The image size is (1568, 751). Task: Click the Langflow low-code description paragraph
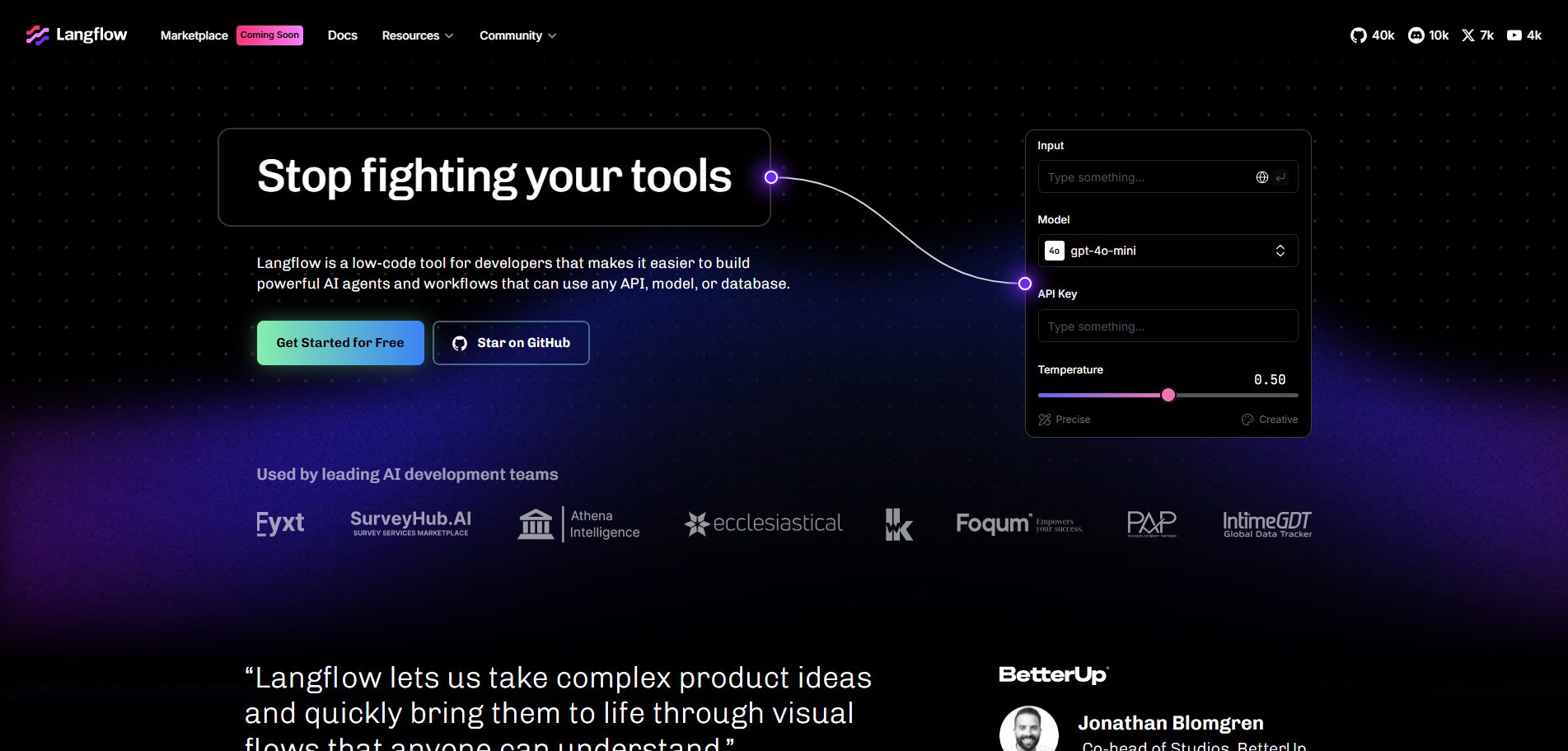click(x=523, y=273)
